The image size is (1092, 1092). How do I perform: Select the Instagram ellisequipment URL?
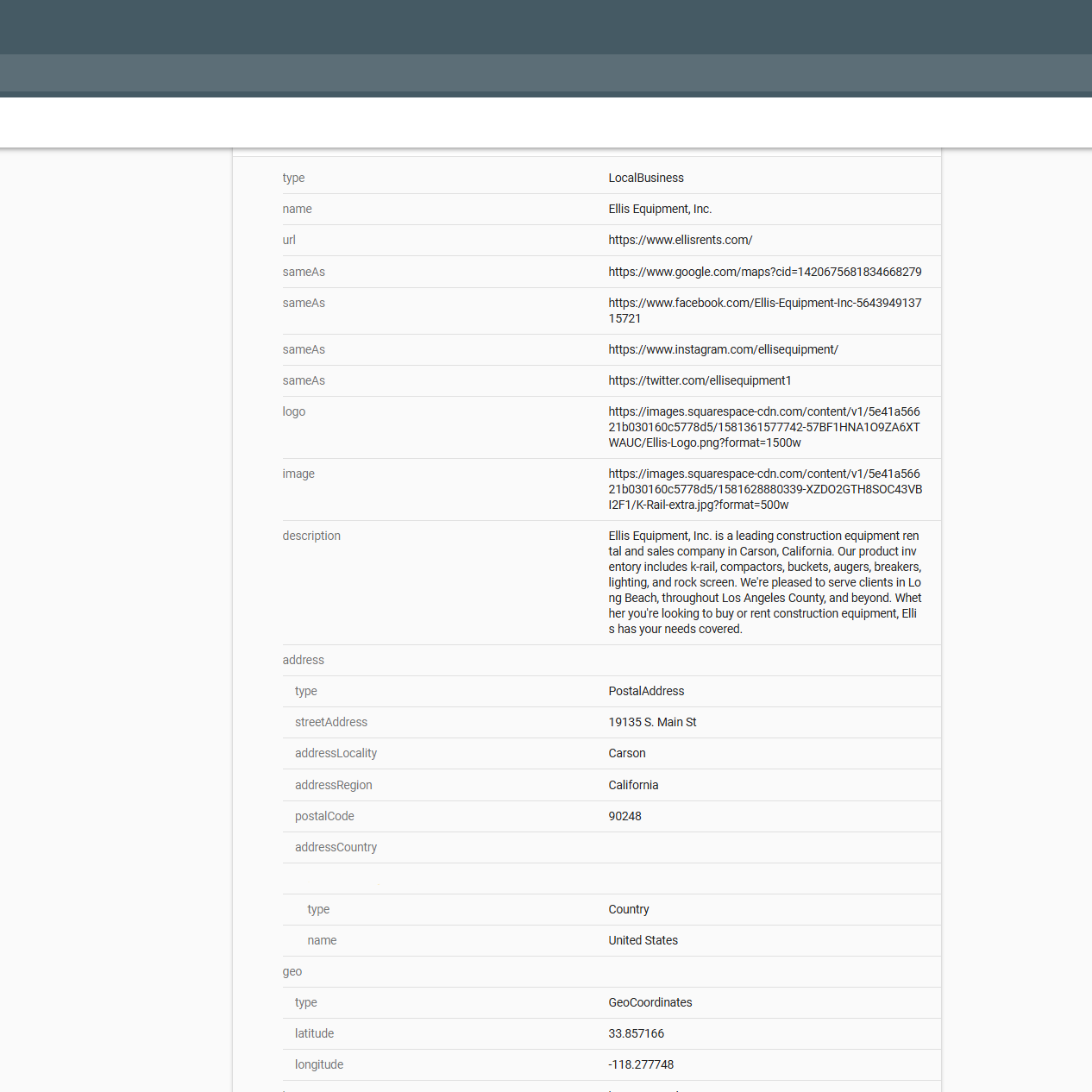(x=723, y=349)
